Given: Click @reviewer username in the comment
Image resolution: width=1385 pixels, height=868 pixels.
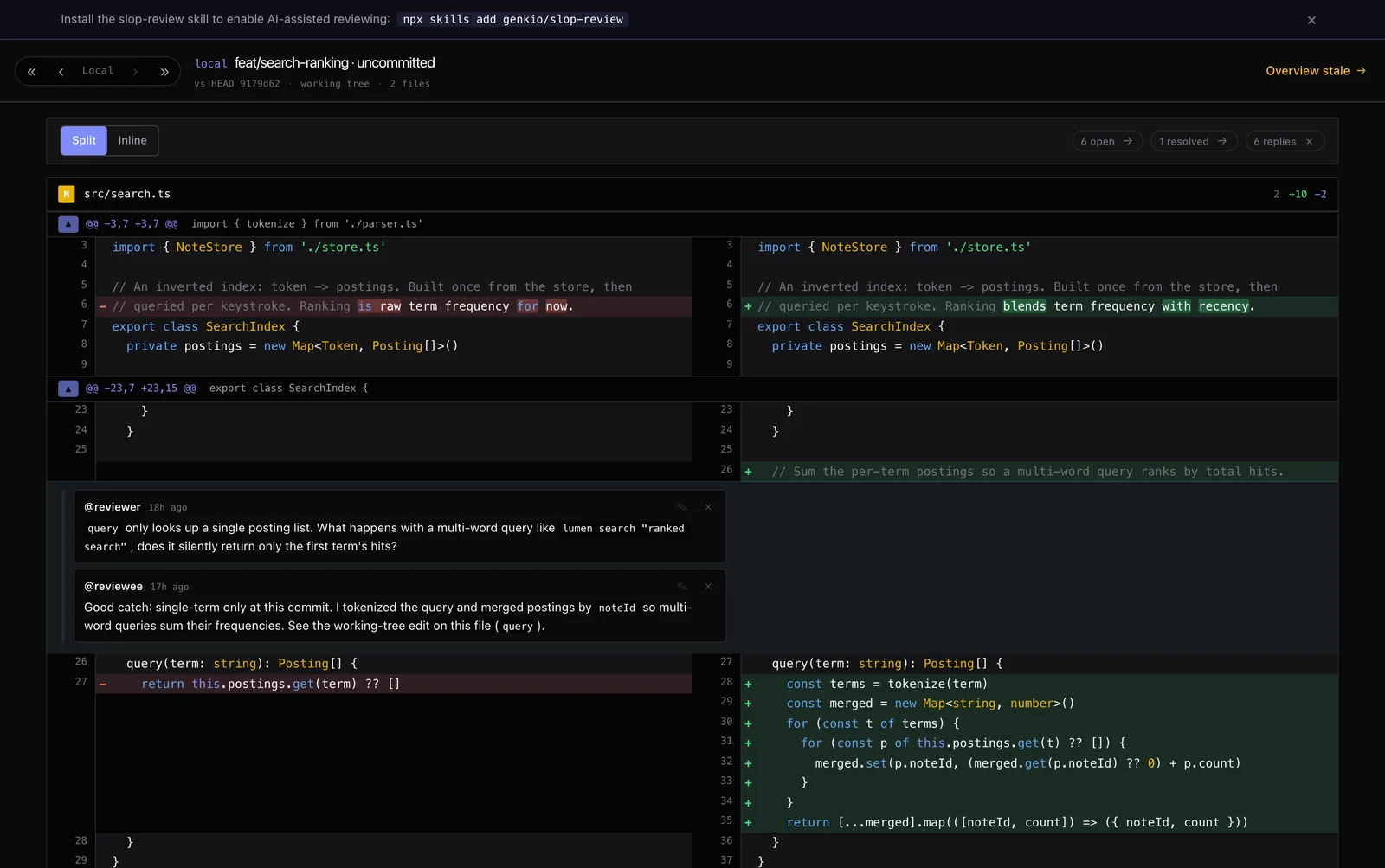Looking at the screenshot, I should 113,507.
